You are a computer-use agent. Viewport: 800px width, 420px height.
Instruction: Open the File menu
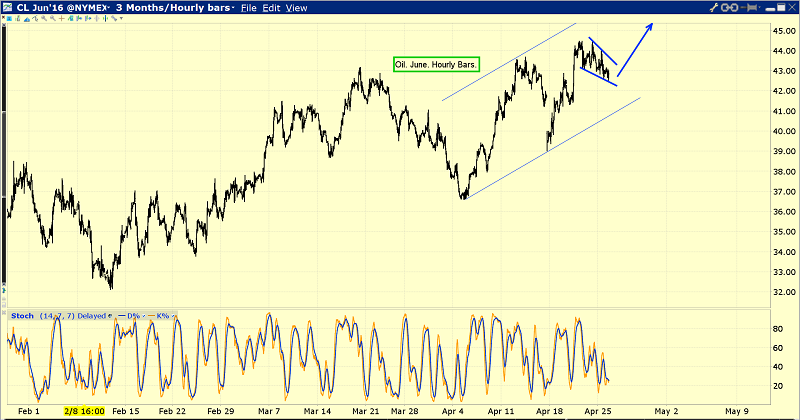(248, 8)
